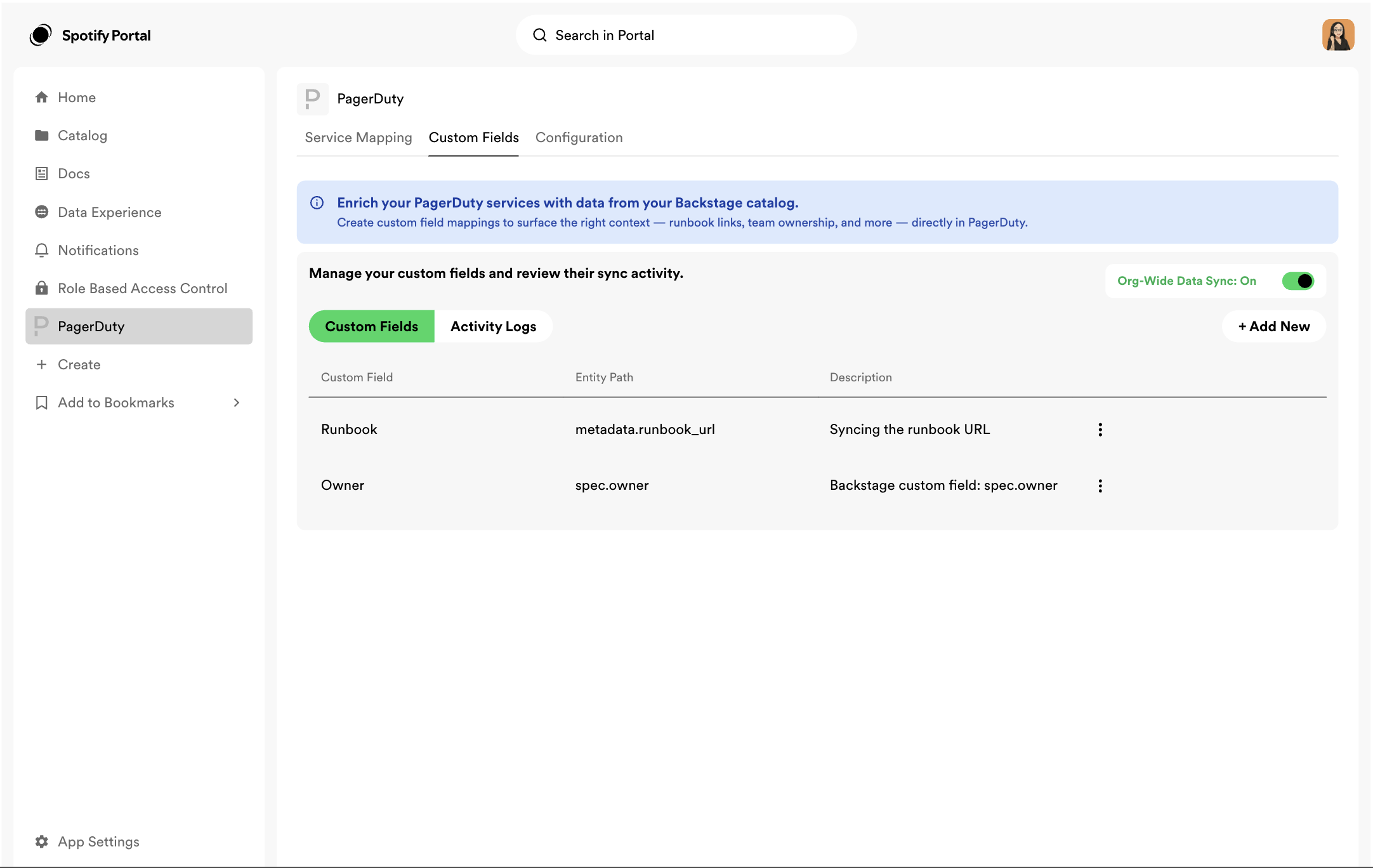Click 'Backstage custom field: spec.owner' description
Image resolution: width=1373 pixels, height=868 pixels.
[943, 485]
